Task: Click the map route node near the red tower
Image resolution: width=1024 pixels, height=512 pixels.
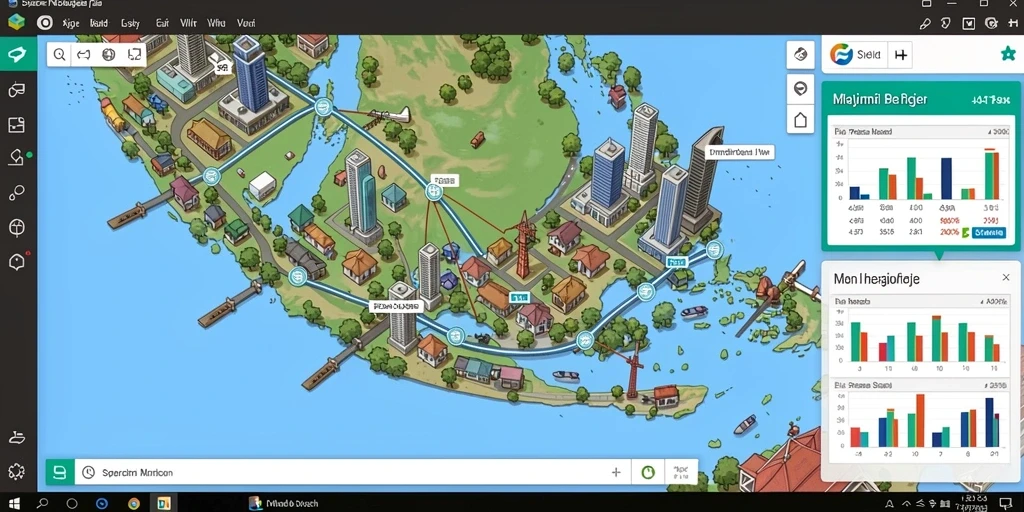Action: click(x=433, y=191)
